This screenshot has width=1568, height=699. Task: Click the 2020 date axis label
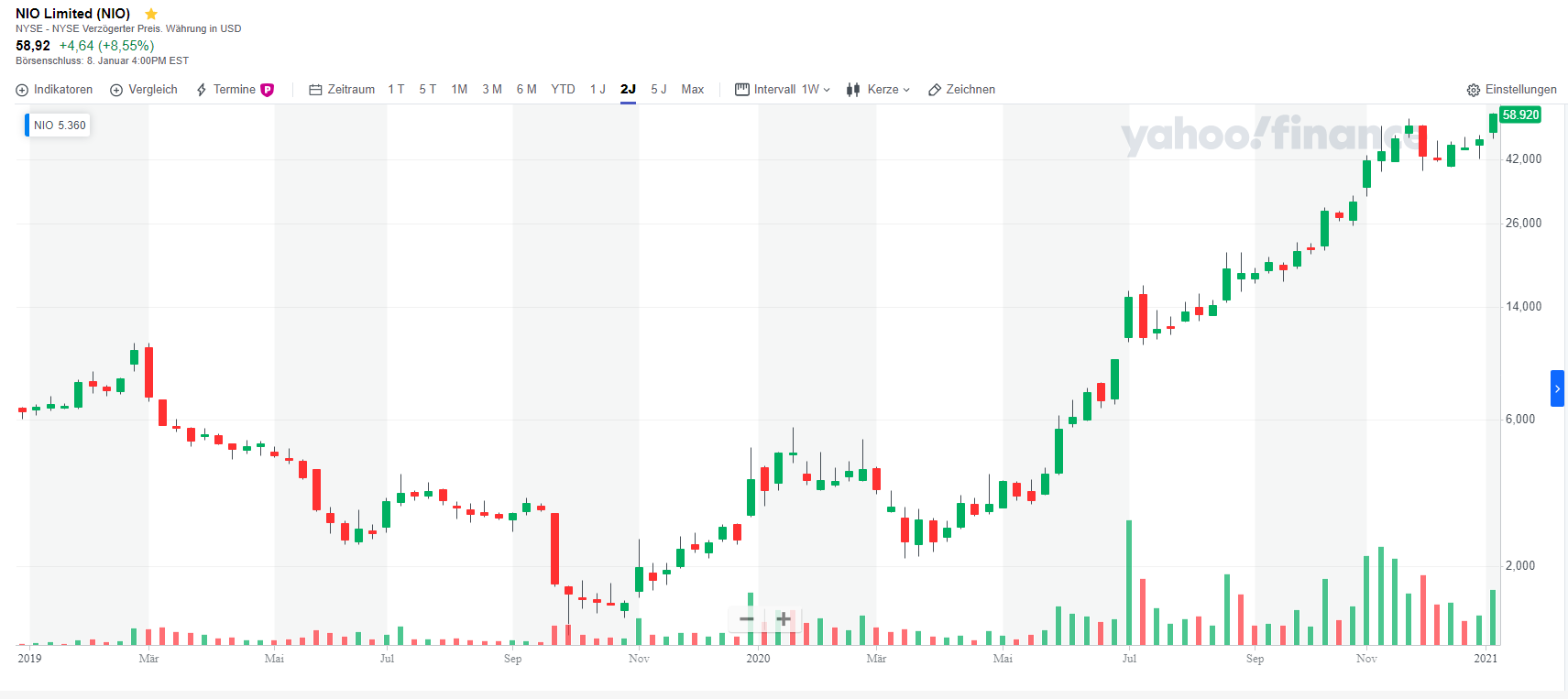(x=758, y=659)
